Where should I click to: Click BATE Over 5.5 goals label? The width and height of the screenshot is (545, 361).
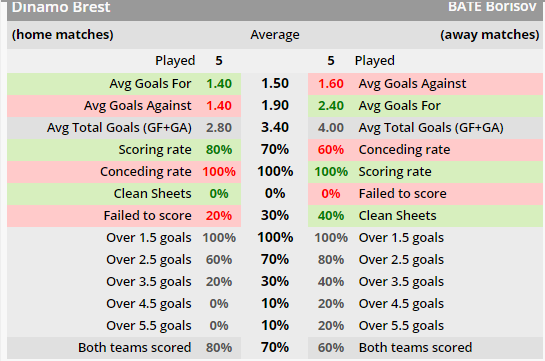(x=401, y=326)
